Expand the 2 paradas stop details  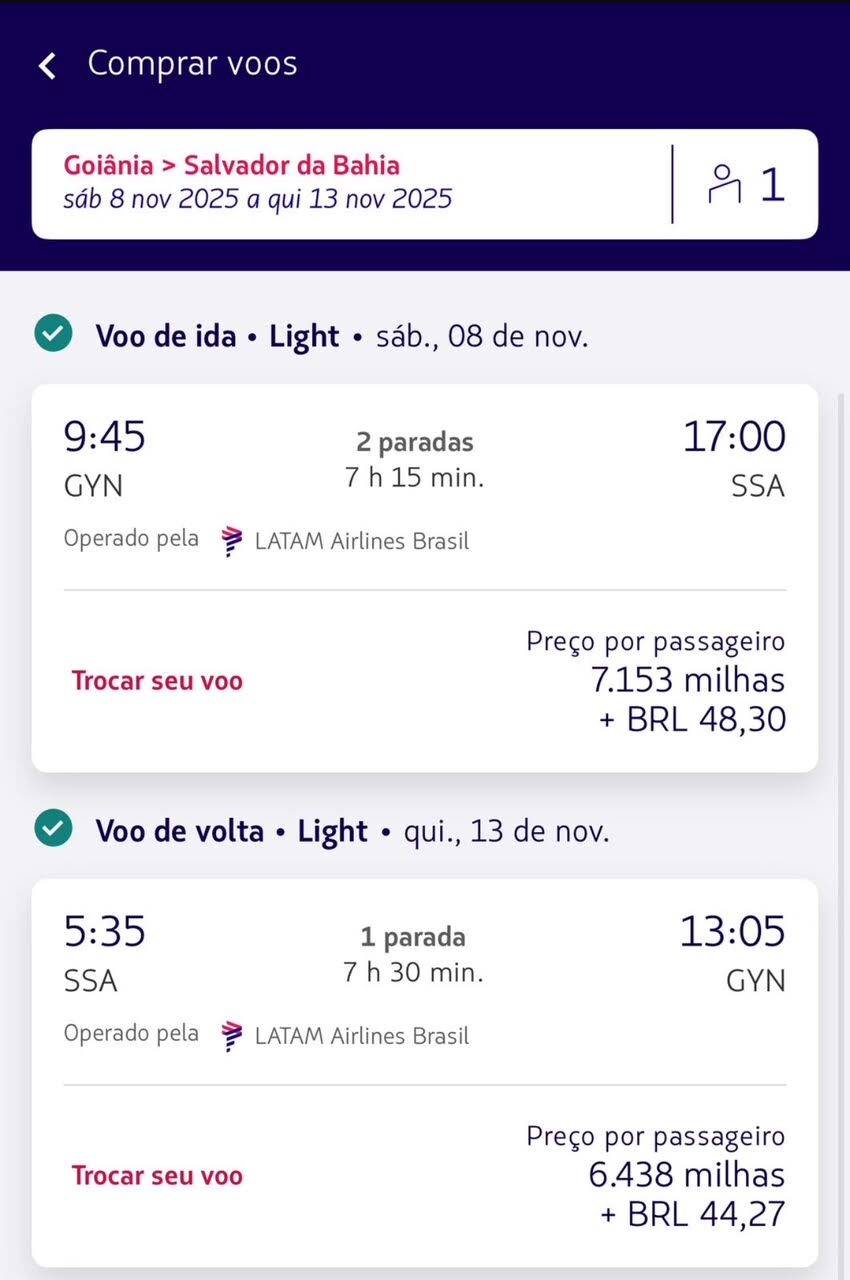414,442
